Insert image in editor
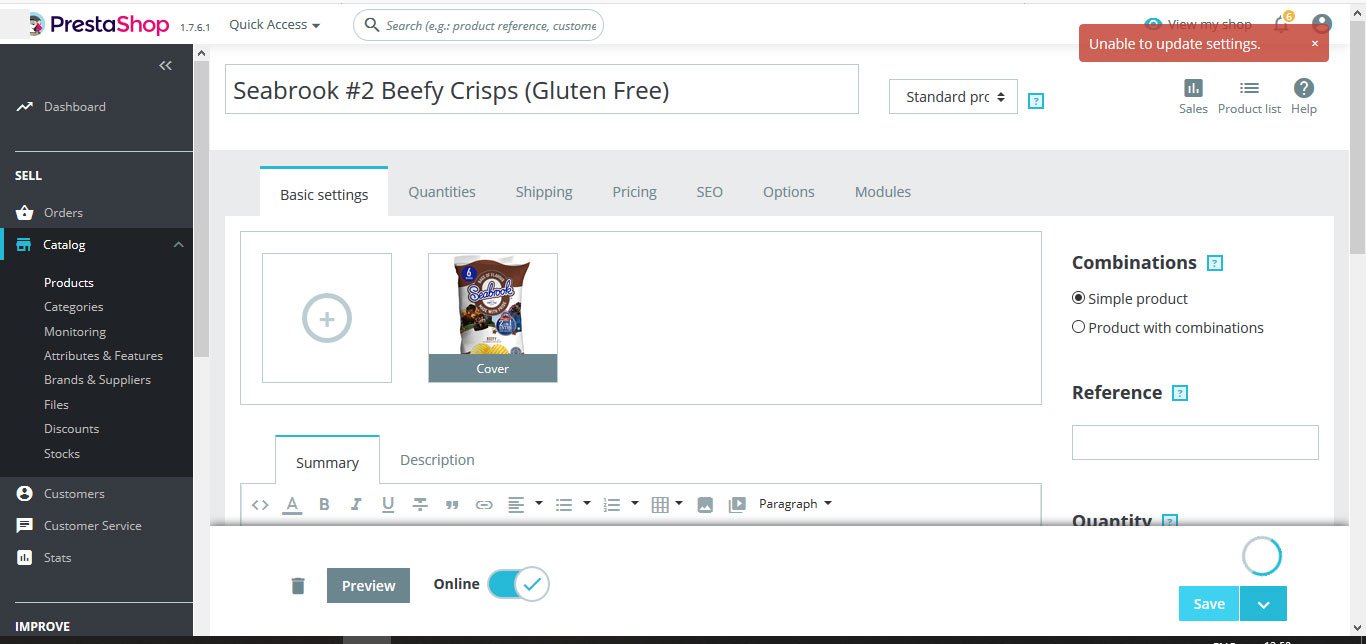This screenshot has width=1366, height=644. (x=705, y=505)
